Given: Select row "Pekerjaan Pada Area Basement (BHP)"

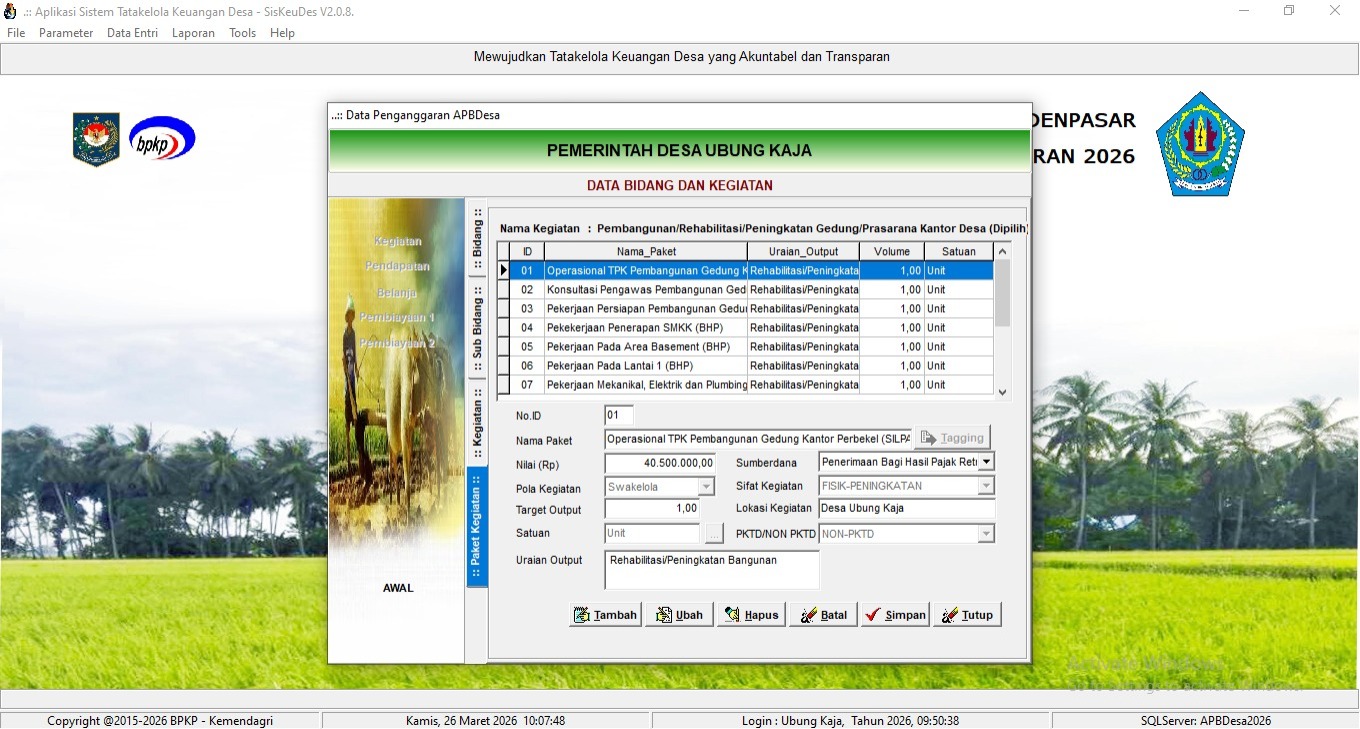Looking at the screenshot, I should 746,347.
